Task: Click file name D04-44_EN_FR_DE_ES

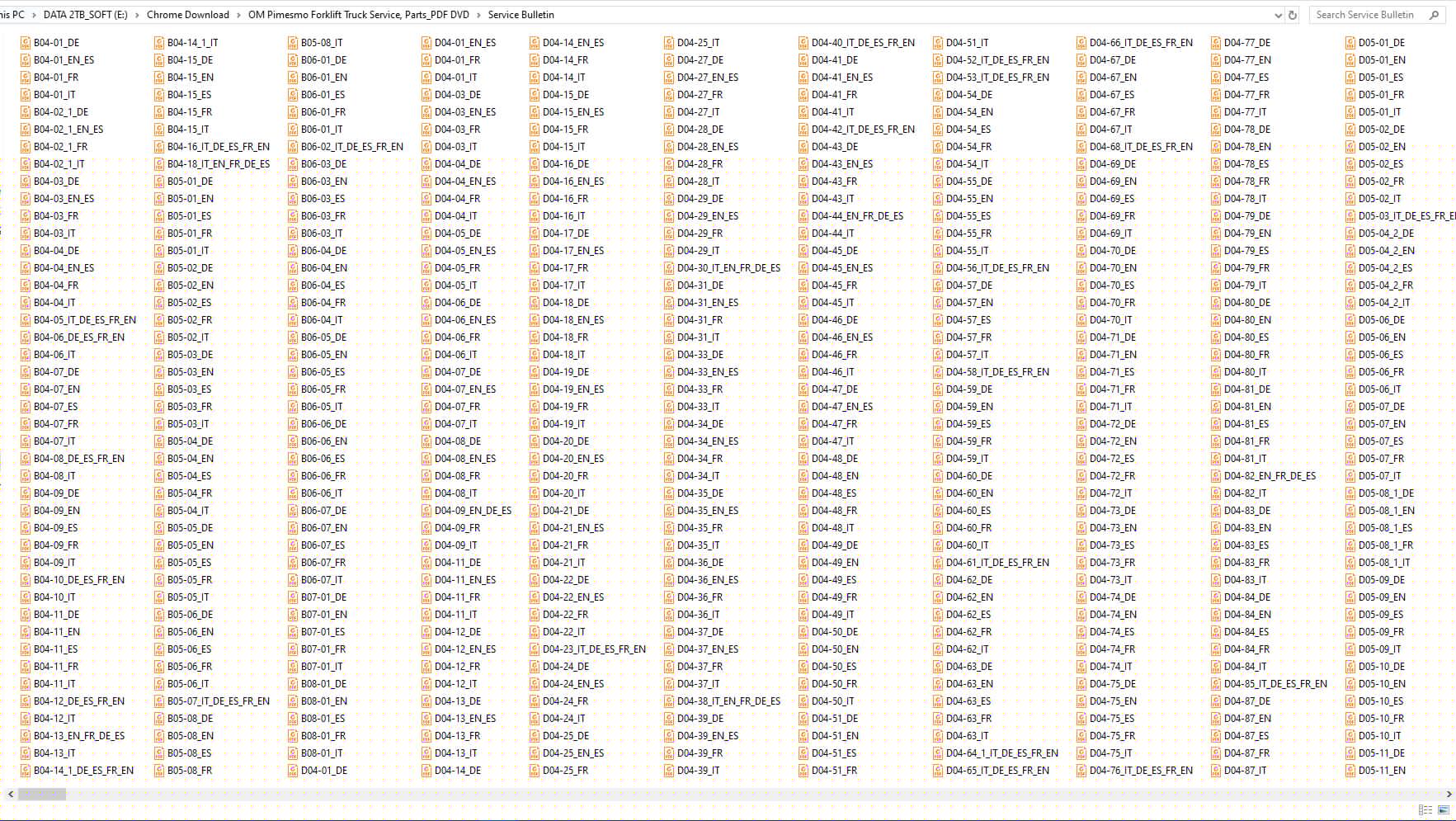Action: coord(858,216)
